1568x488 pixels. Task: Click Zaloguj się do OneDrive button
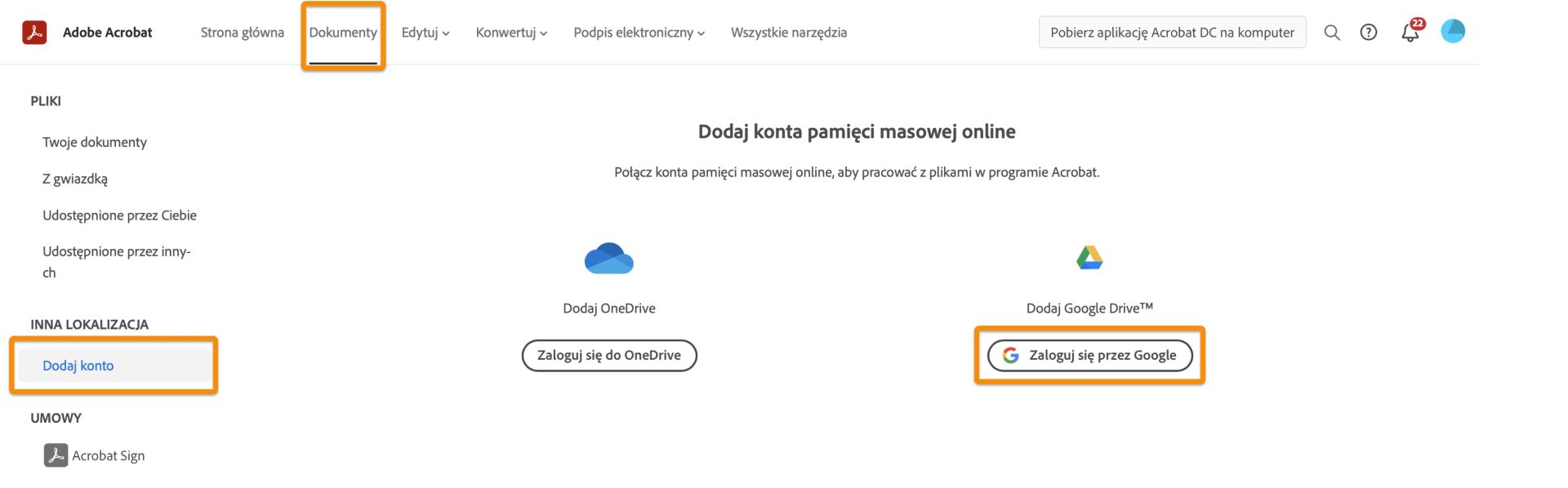click(x=609, y=355)
